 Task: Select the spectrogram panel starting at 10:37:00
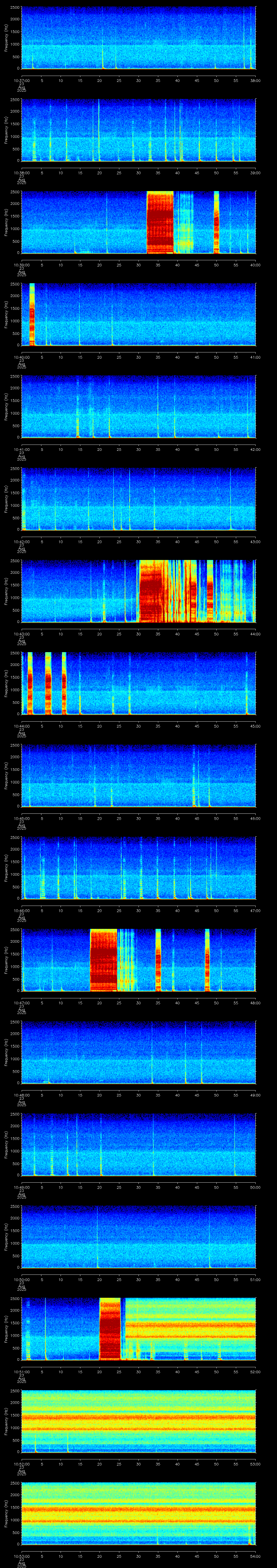138,38
